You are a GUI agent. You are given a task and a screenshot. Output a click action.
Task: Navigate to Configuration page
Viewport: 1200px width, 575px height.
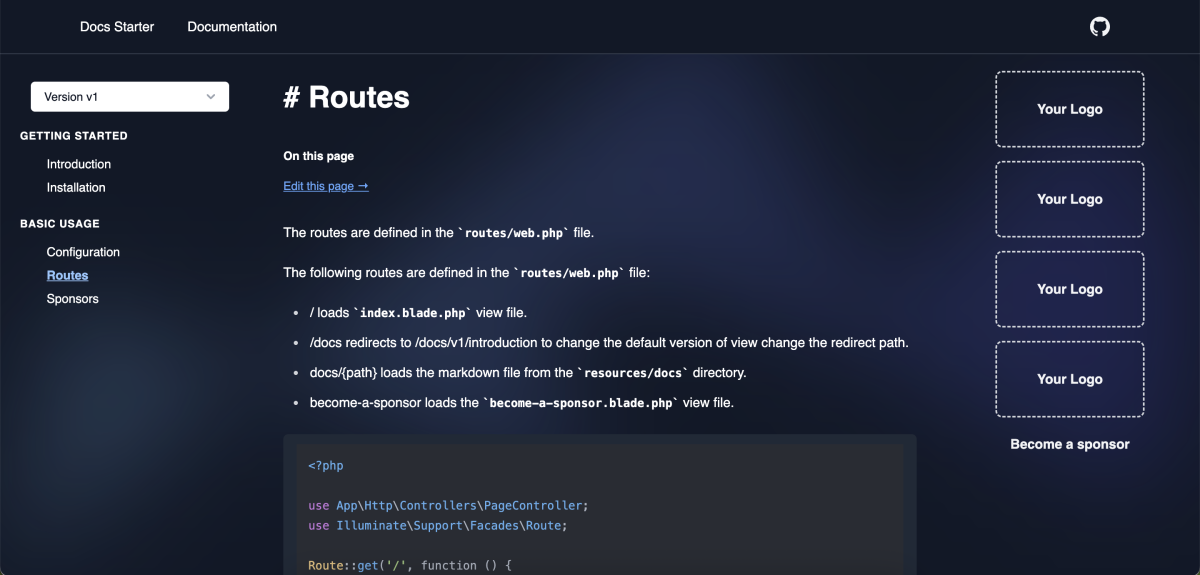(x=83, y=252)
